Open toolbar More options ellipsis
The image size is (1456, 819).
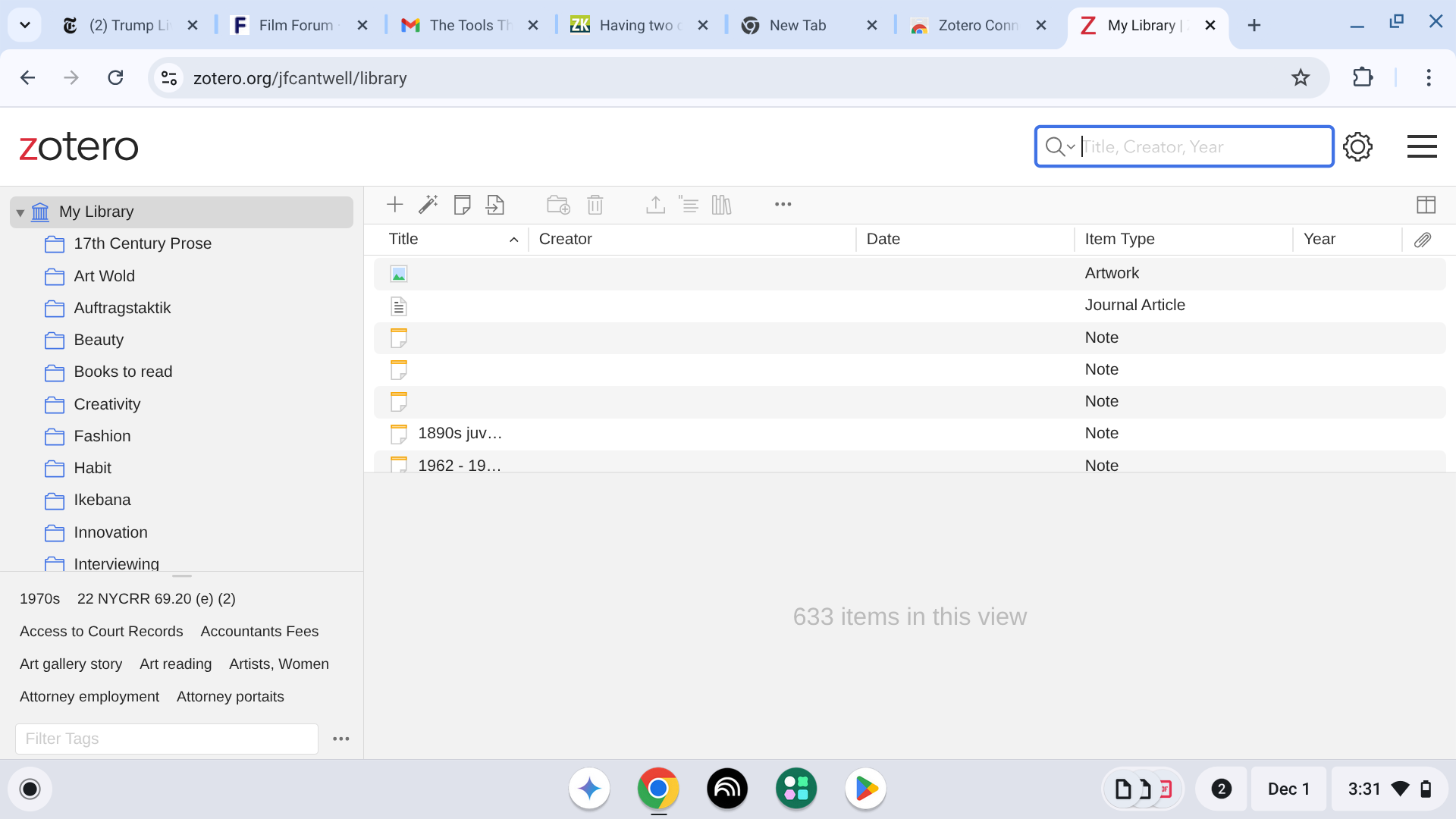(x=783, y=205)
